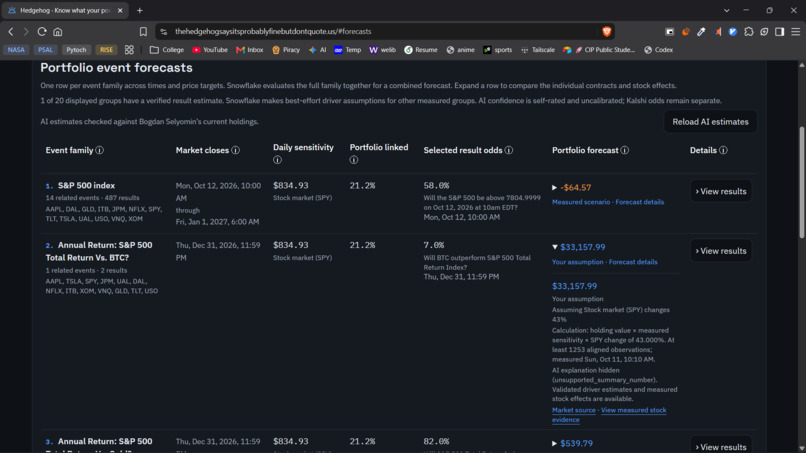This screenshot has width=806, height=453.
Task: Reload the page using the refresh icon
Action: pos(42,31)
